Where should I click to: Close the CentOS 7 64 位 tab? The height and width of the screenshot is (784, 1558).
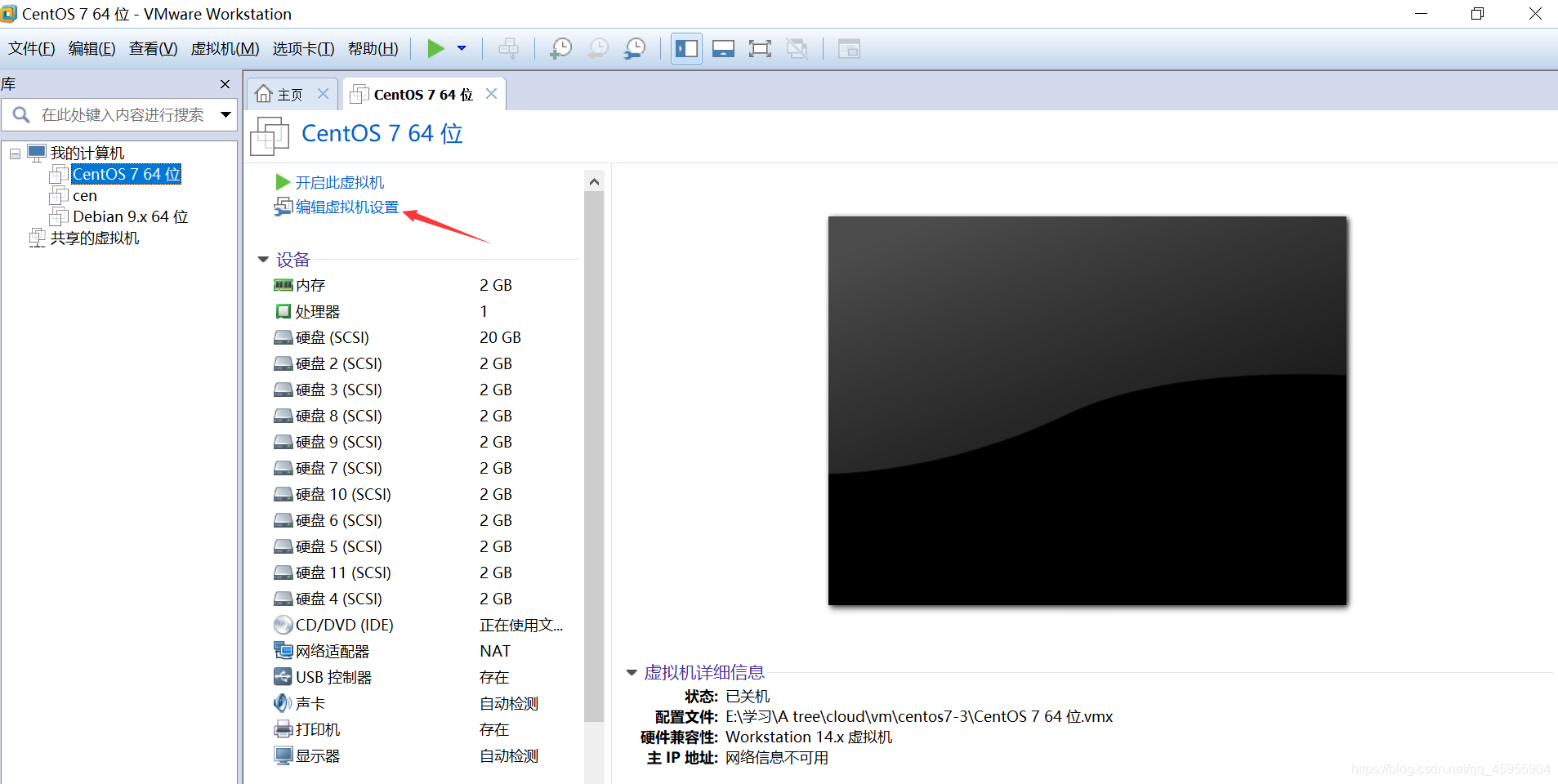tap(492, 94)
